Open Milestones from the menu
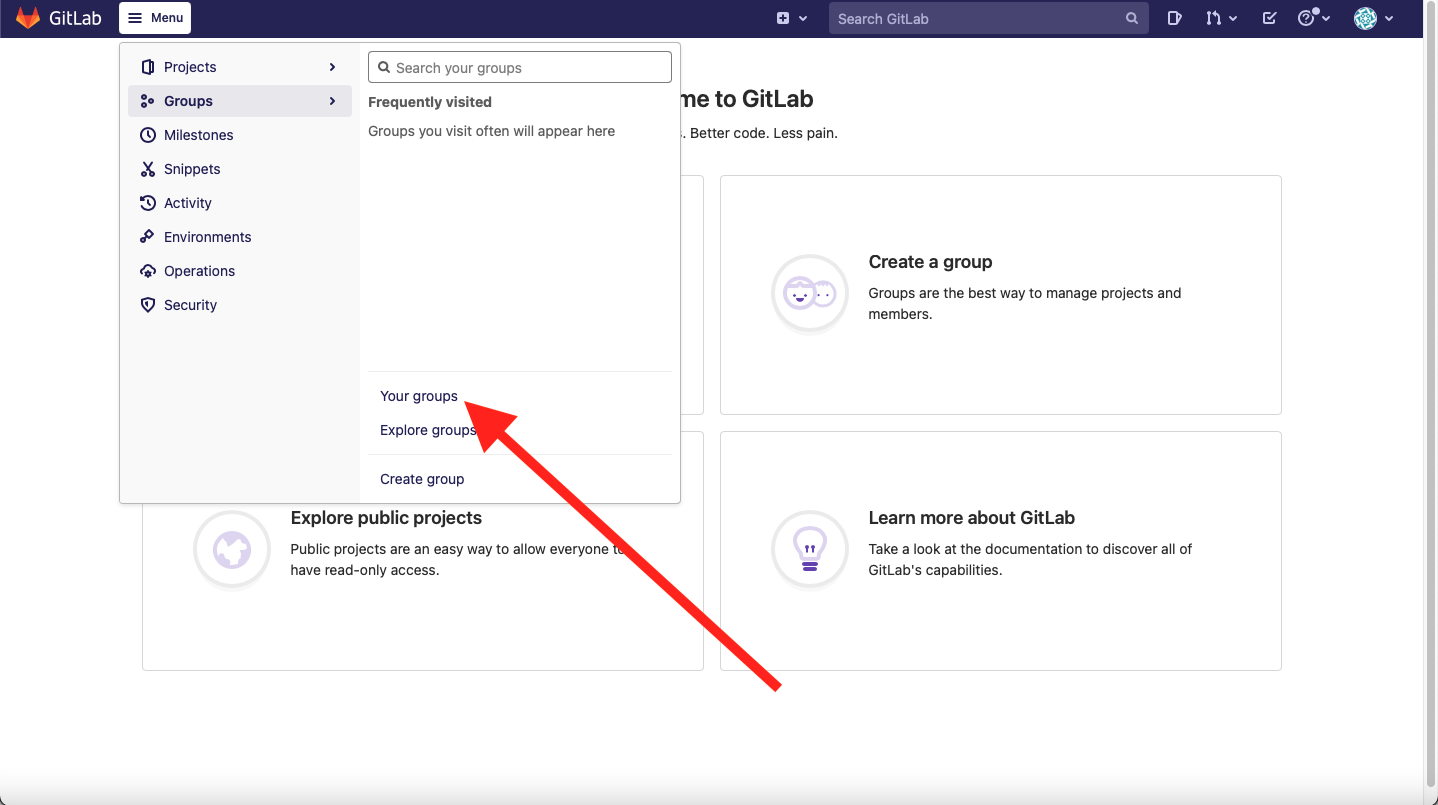The width and height of the screenshot is (1438, 805). point(240,135)
